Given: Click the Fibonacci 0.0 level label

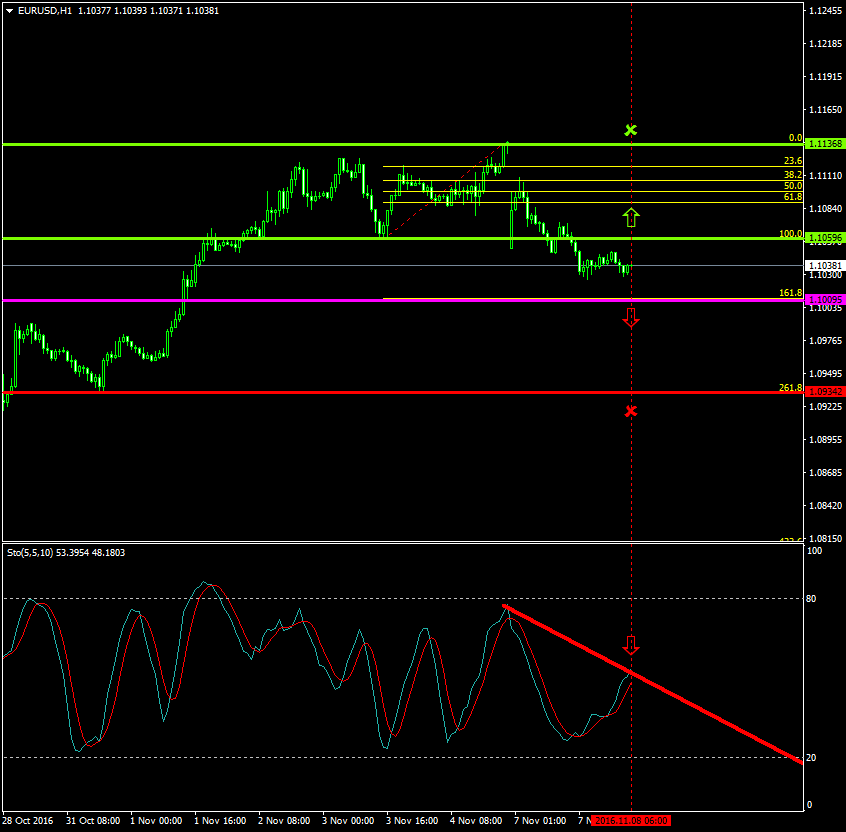Looking at the screenshot, I should (795, 138).
